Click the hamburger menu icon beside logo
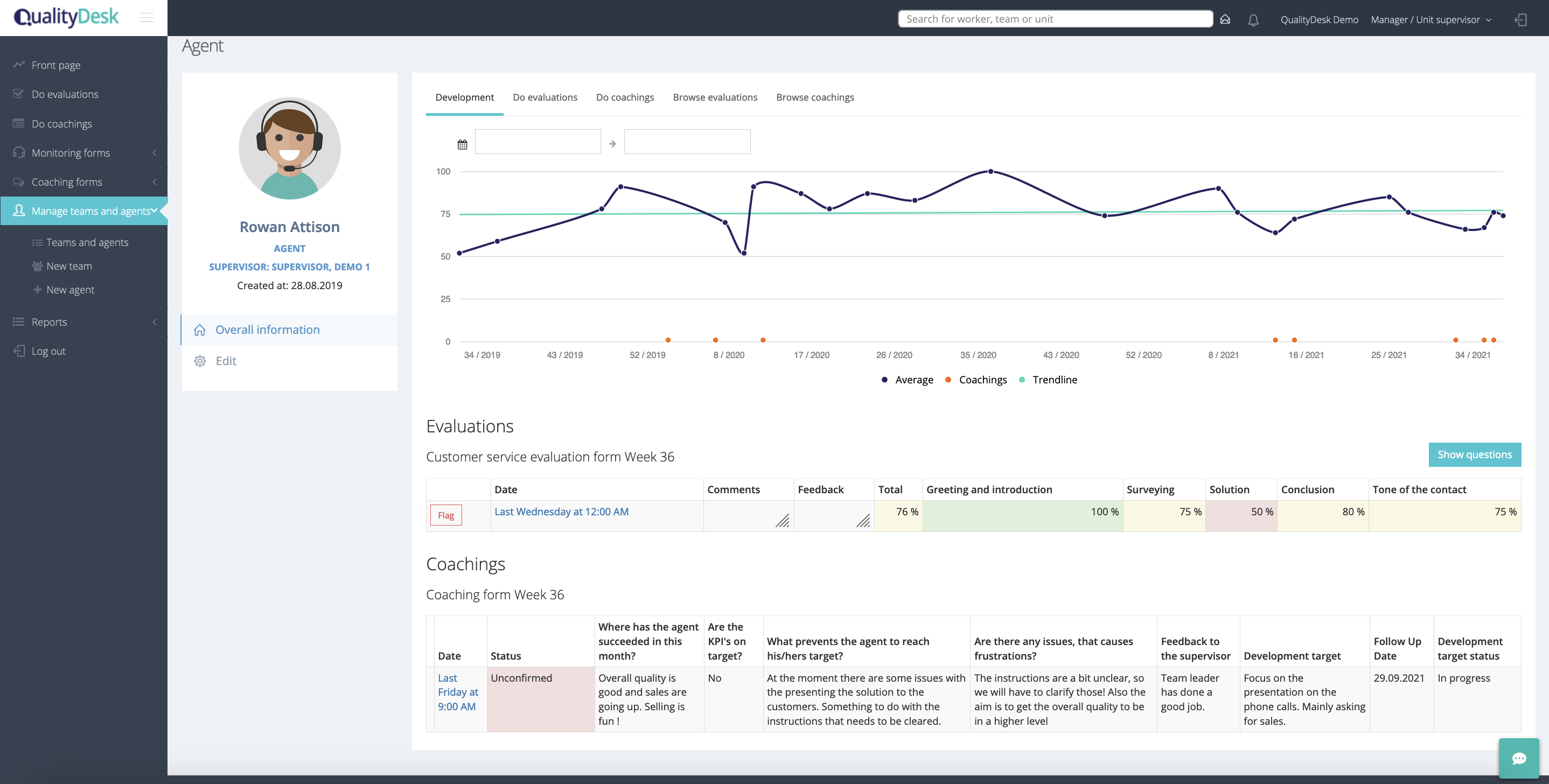Viewport: 1549px width, 784px height. click(x=146, y=18)
